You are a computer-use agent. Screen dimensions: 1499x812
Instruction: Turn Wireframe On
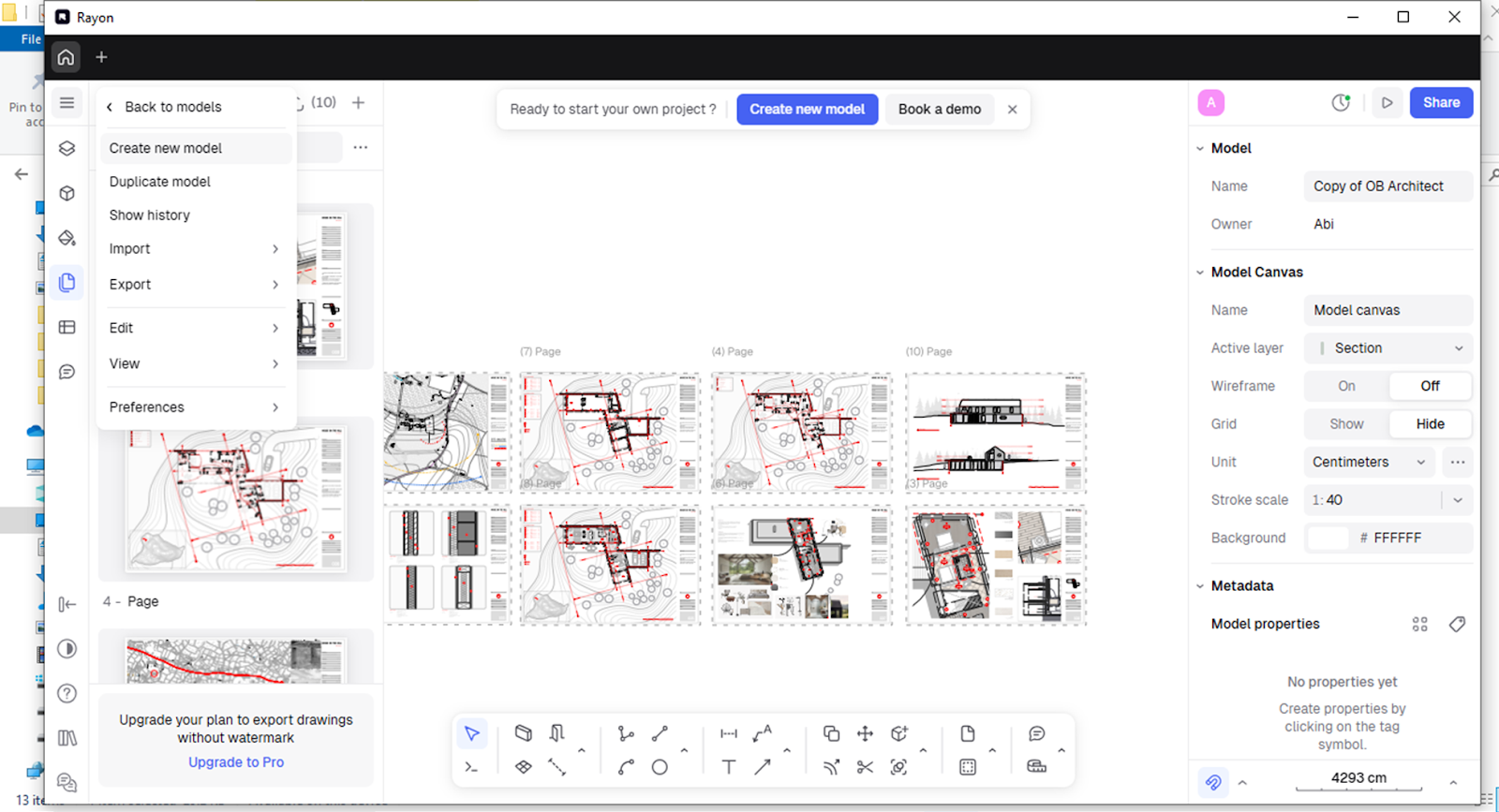(x=1346, y=386)
